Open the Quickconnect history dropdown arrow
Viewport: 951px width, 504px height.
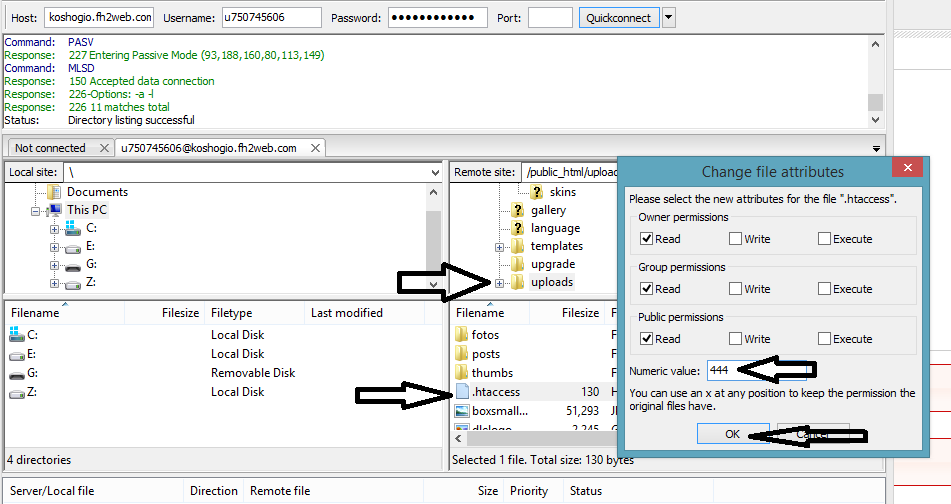click(668, 18)
